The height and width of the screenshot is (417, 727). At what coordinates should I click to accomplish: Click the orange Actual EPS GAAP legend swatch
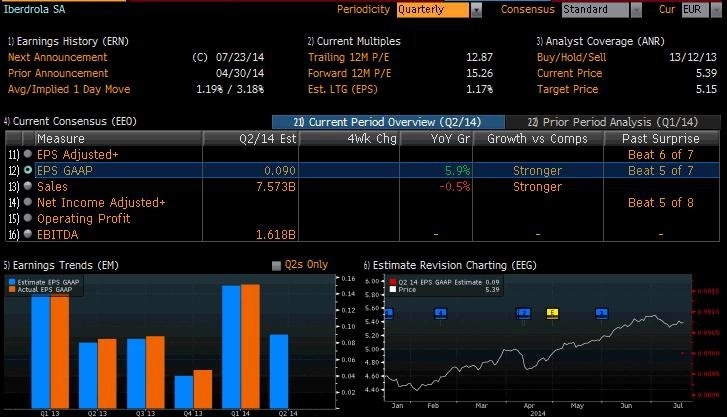click(12, 289)
